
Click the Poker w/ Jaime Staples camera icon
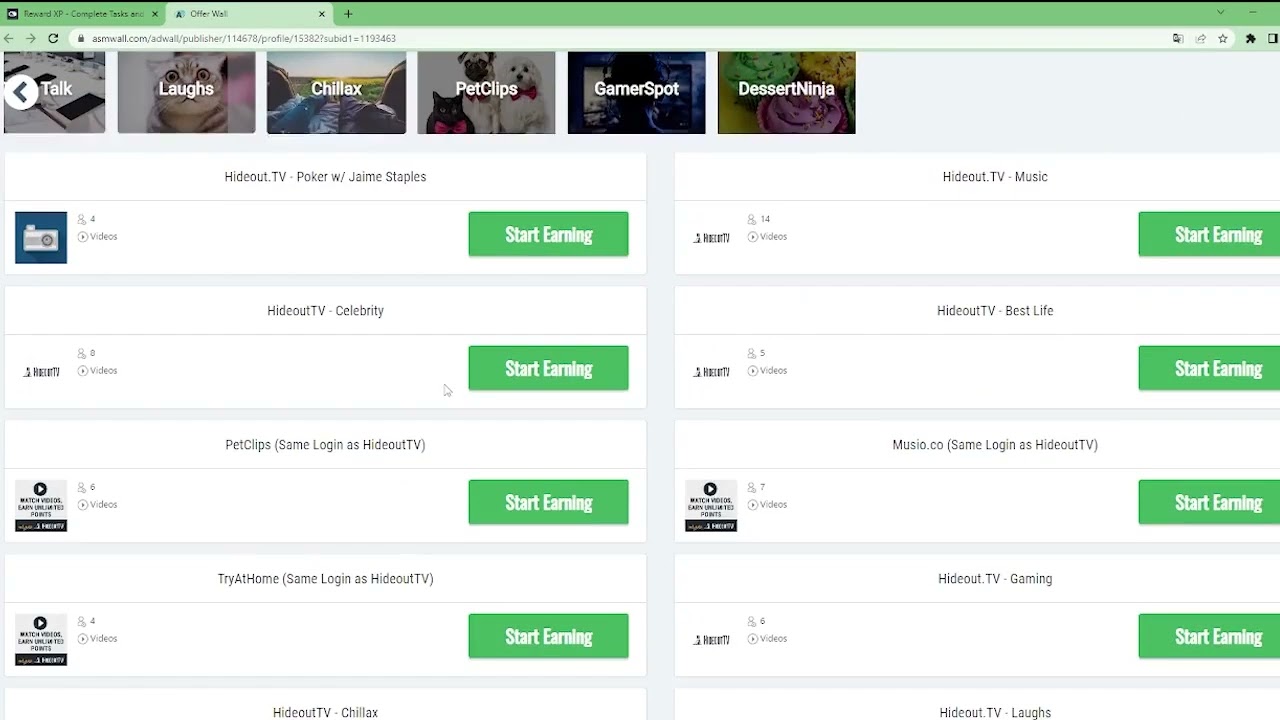point(41,237)
